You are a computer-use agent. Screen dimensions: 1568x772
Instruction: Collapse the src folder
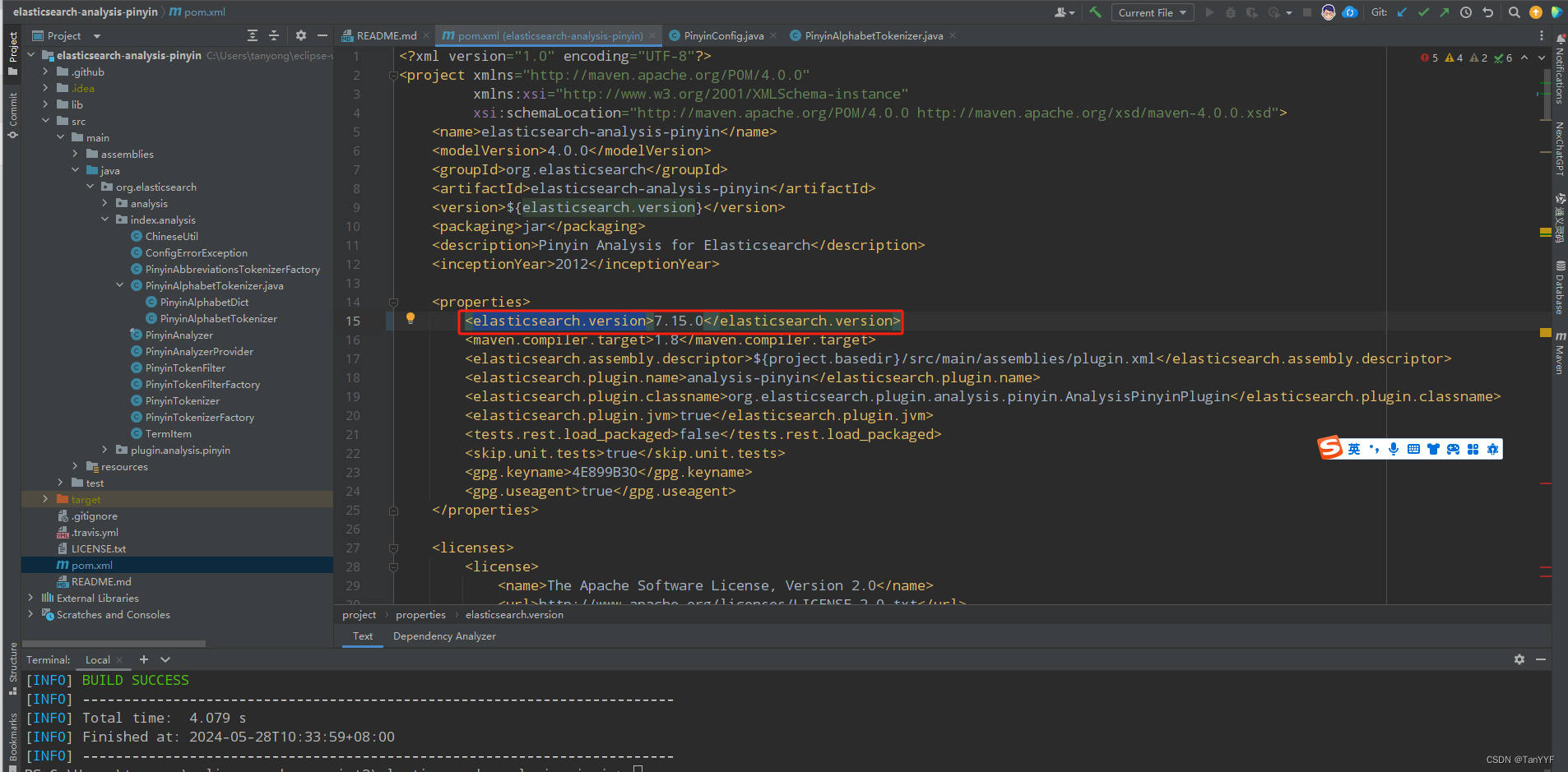45,121
